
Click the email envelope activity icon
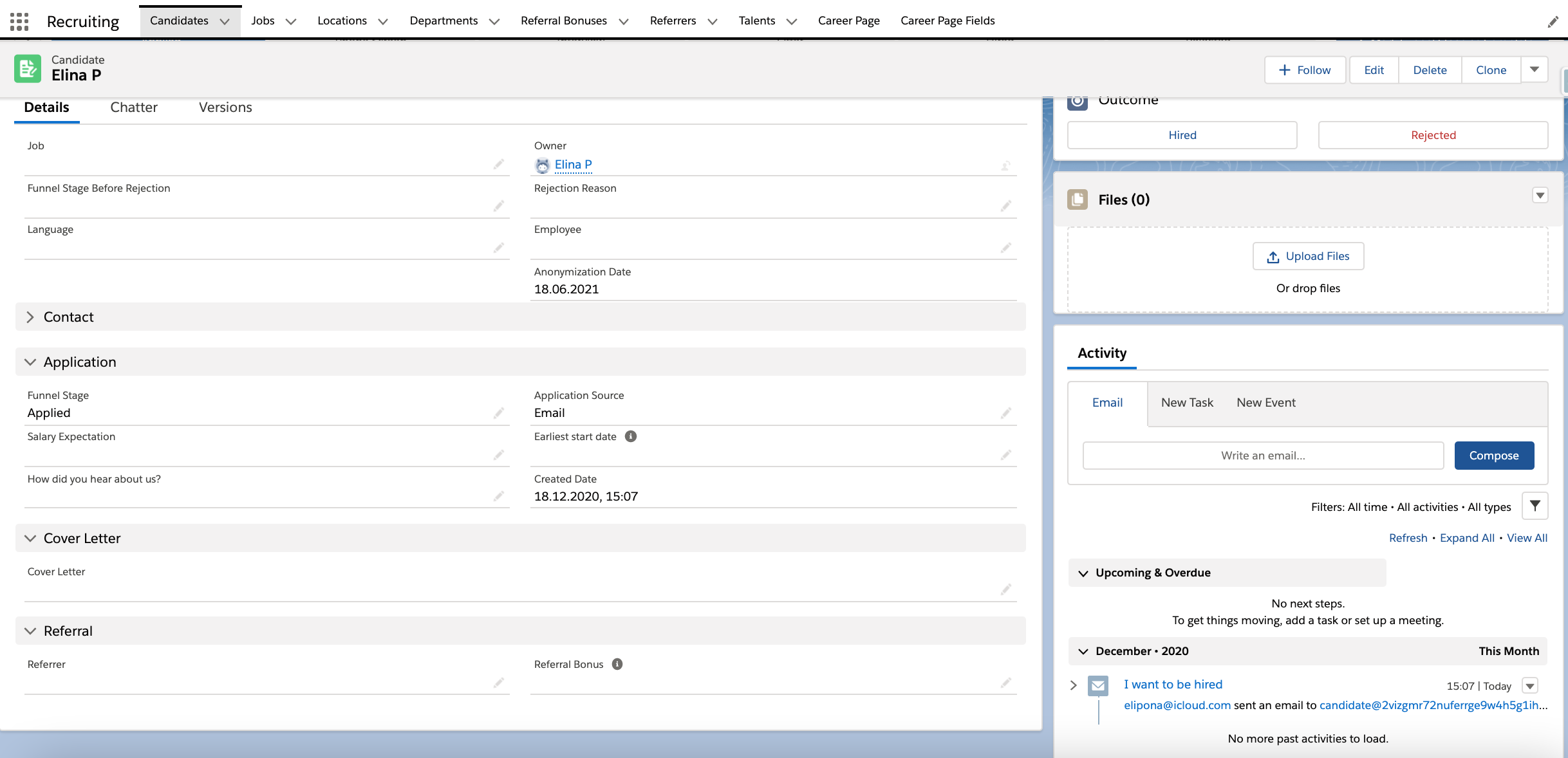pos(1097,685)
